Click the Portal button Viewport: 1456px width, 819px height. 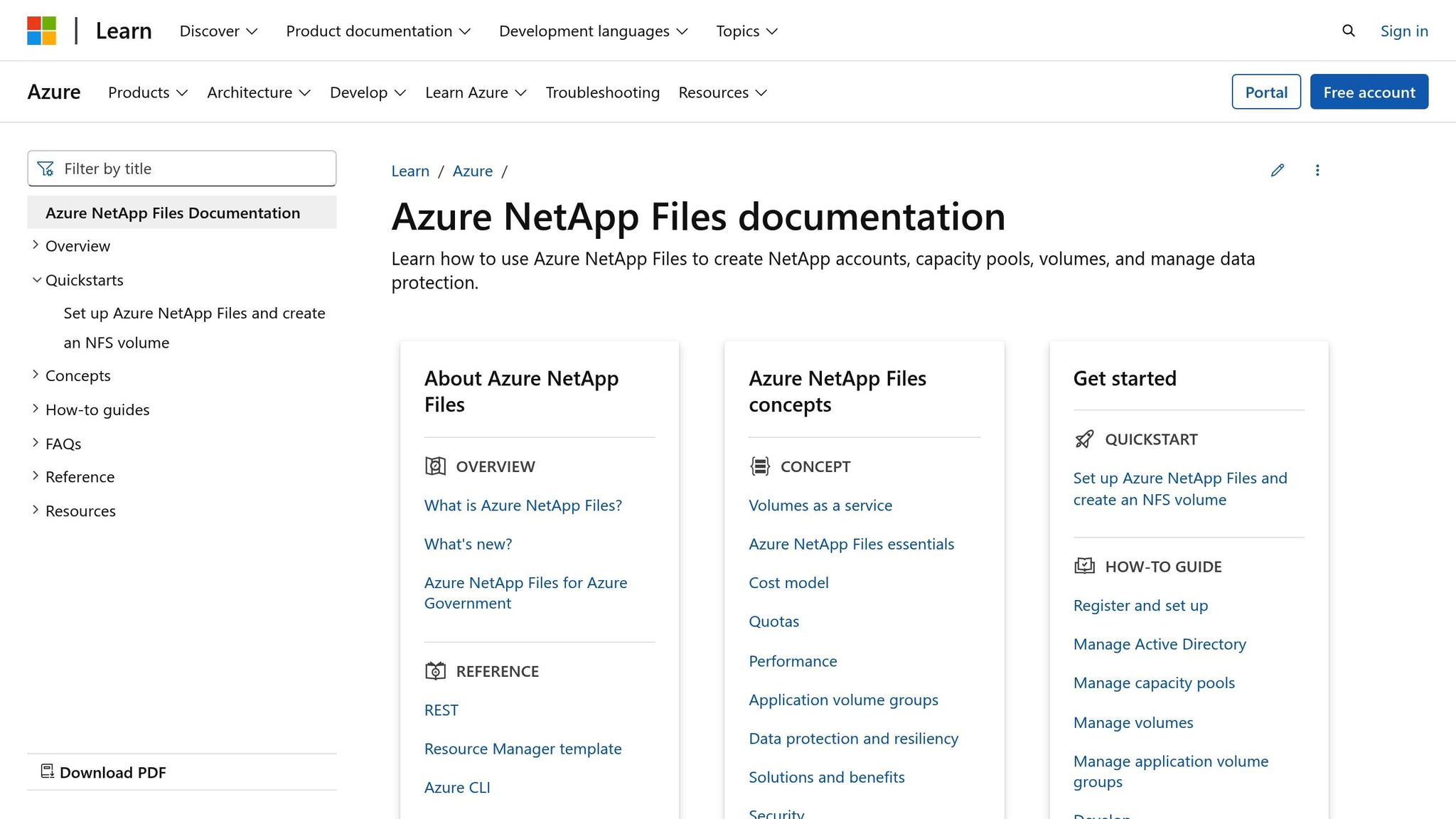point(1266,92)
